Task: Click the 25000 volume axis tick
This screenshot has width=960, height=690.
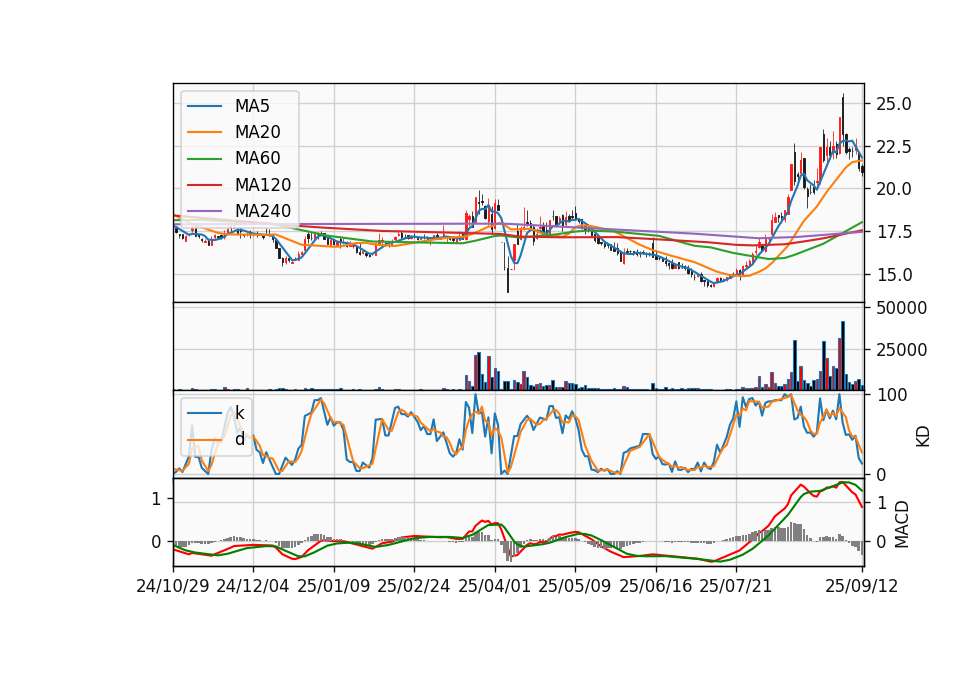Action: click(901, 350)
